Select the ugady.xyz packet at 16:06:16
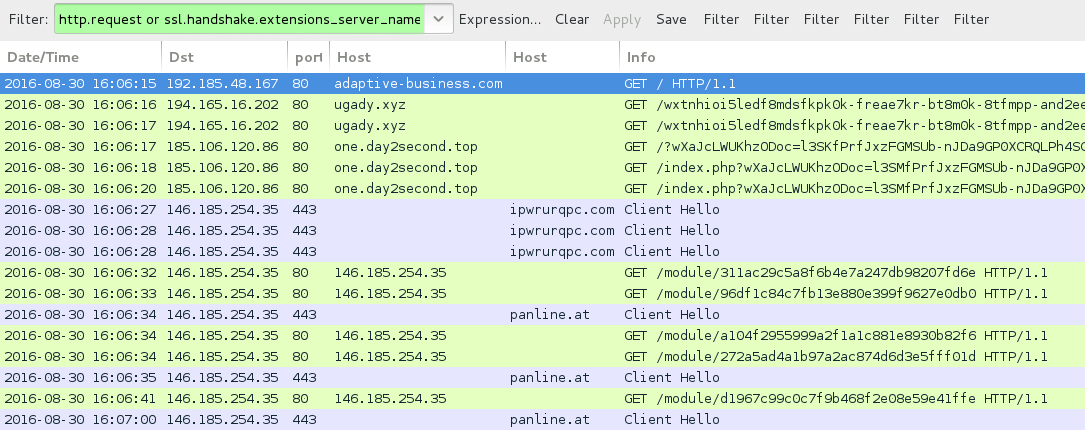This screenshot has width=1085, height=430. click(x=370, y=104)
